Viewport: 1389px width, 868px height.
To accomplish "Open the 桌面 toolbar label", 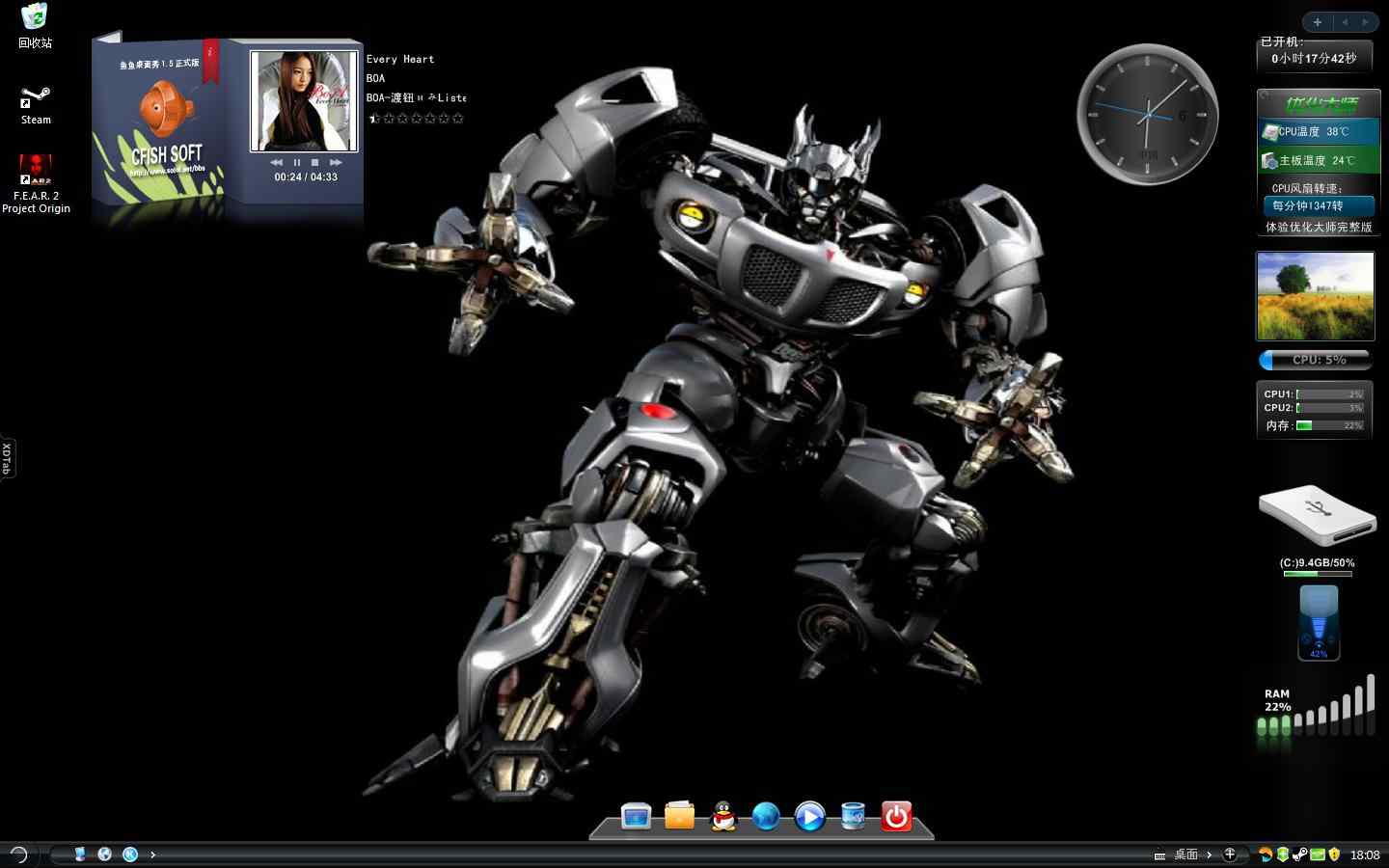I will [x=1185, y=854].
